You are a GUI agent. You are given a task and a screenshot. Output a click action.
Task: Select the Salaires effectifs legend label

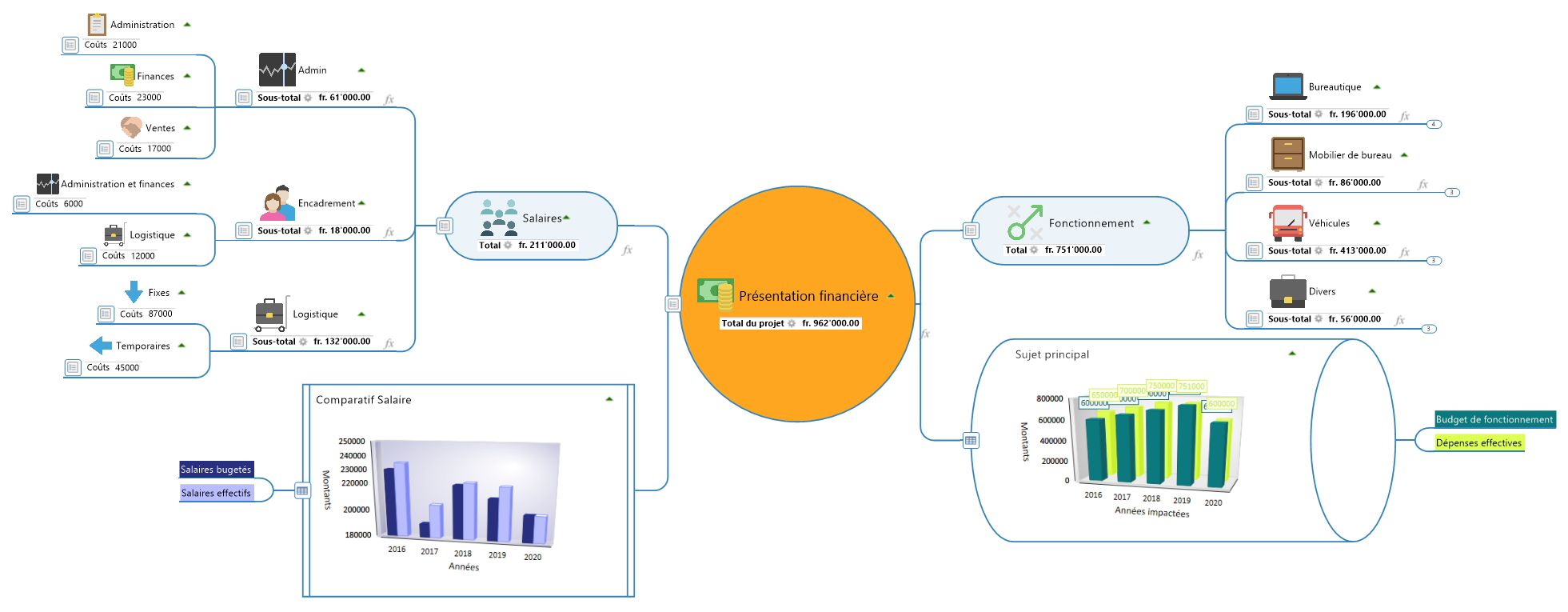pos(216,493)
